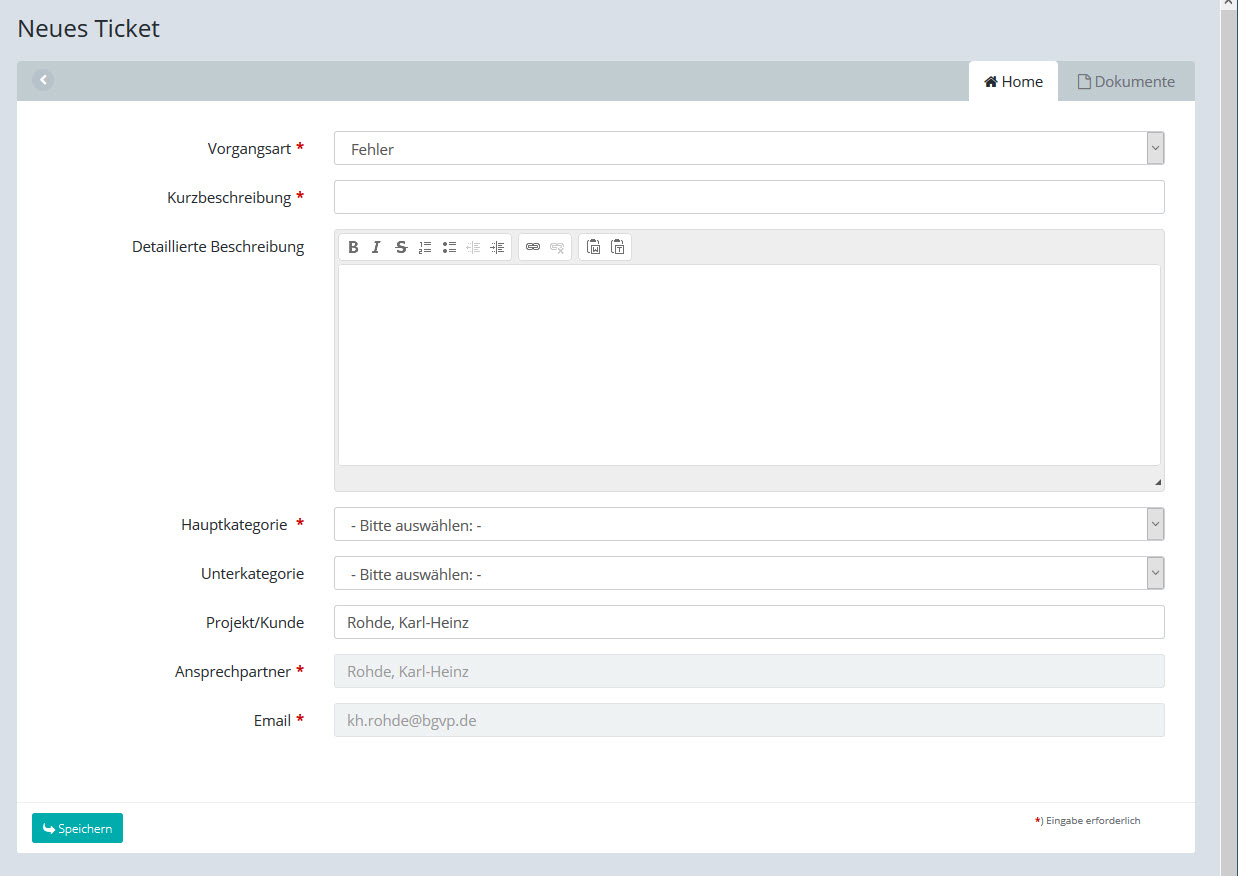The height and width of the screenshot is (876, 1238).
Task: Focus the Projekt/Kunde text field
Action: (748, 622)
